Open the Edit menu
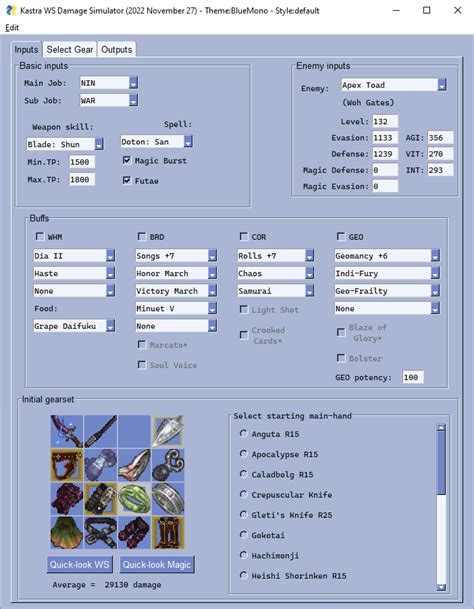The image size is (474, 609). 12,28
